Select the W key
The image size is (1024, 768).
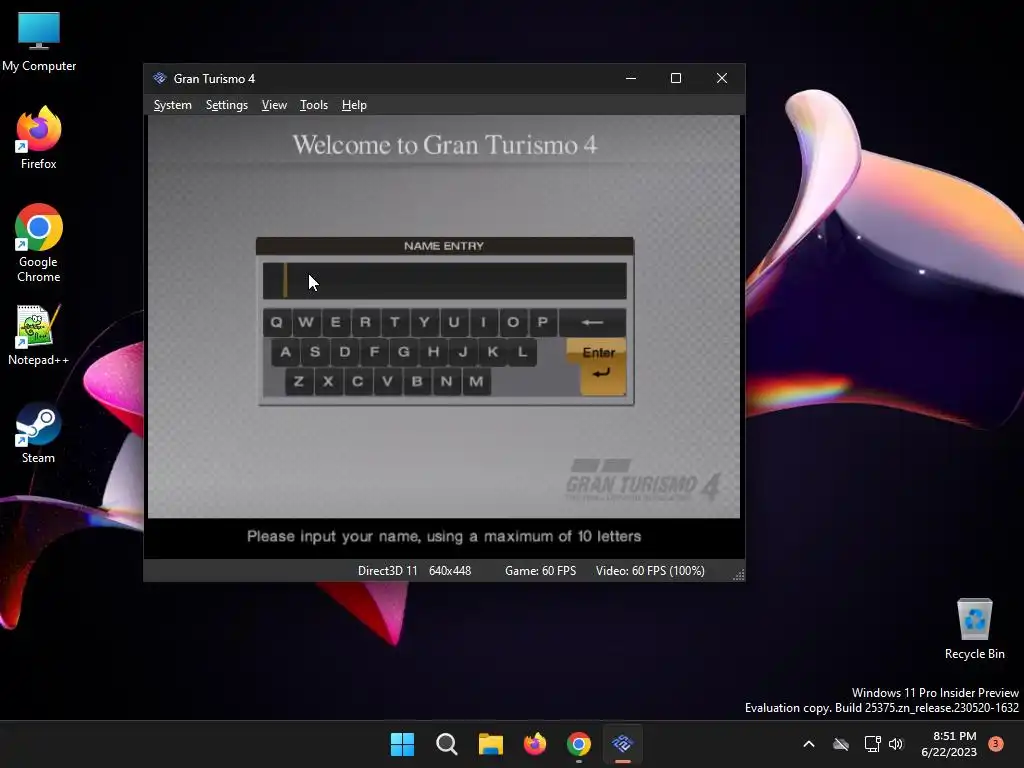tap(306, 323)
